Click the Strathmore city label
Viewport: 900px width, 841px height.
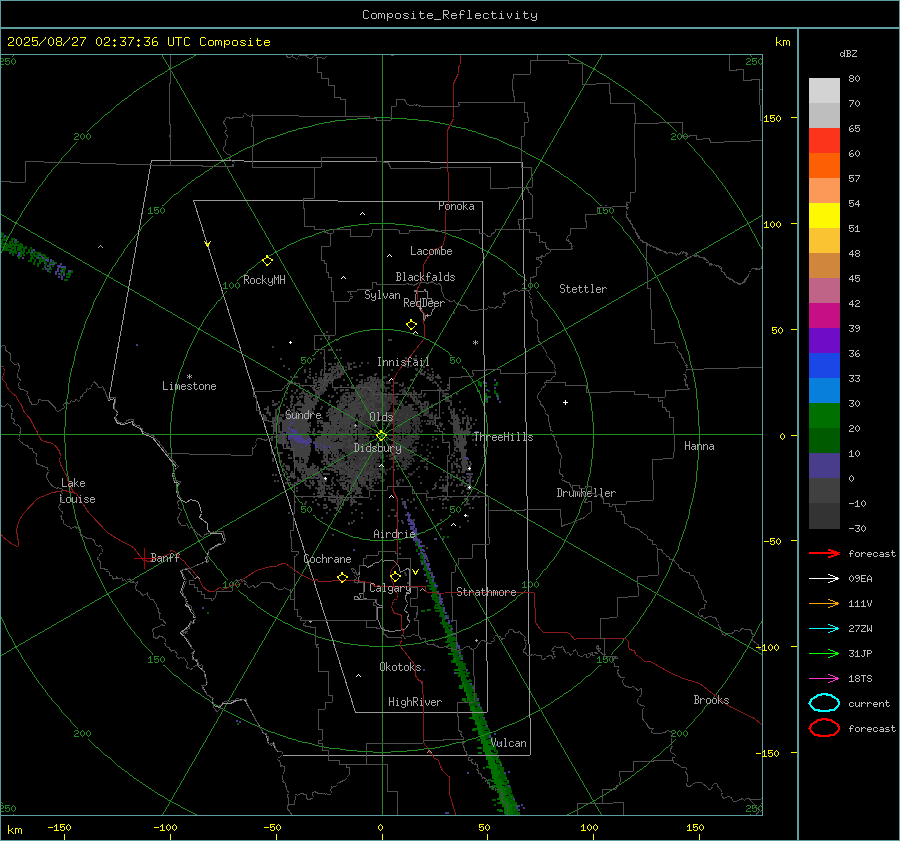tap(486, 592)
